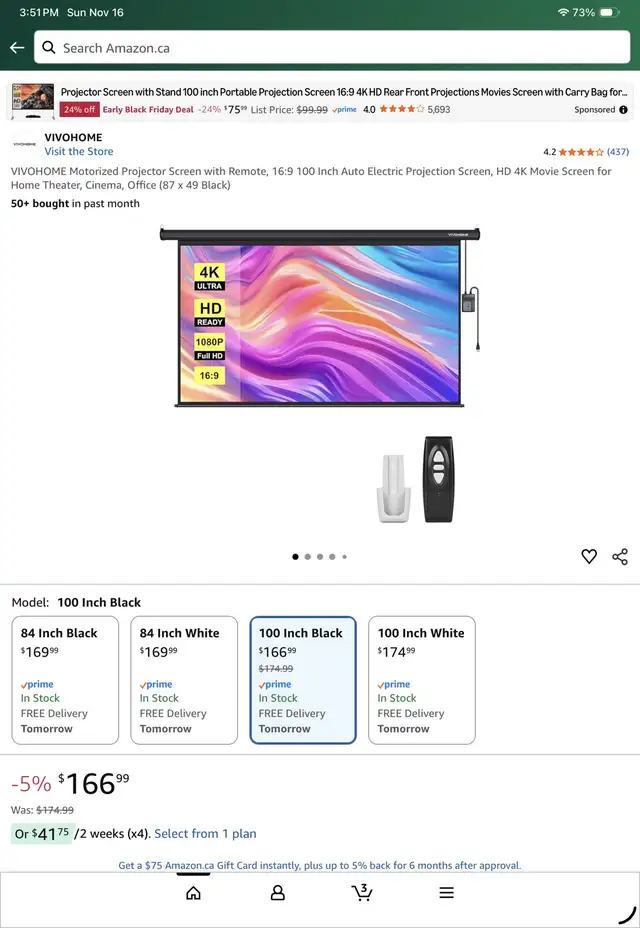The width and height of the screenshot is (640, 928).
Task: Click the Search Amazon.ca field
Action: [x=332, y=47]
